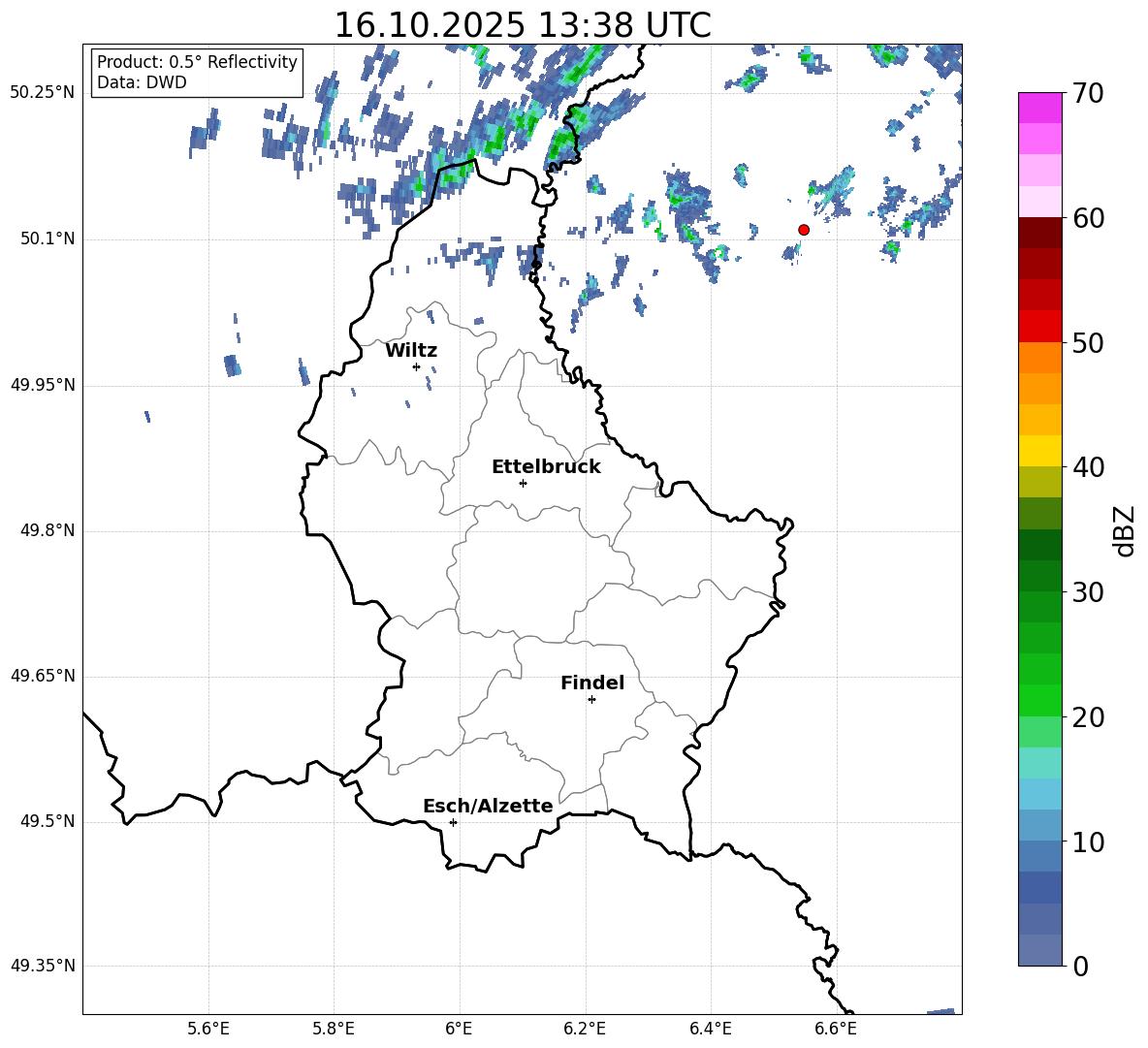Click the Wiltz city label
The width and height of the screenshot is (1148, 1048).
(411, 351)
